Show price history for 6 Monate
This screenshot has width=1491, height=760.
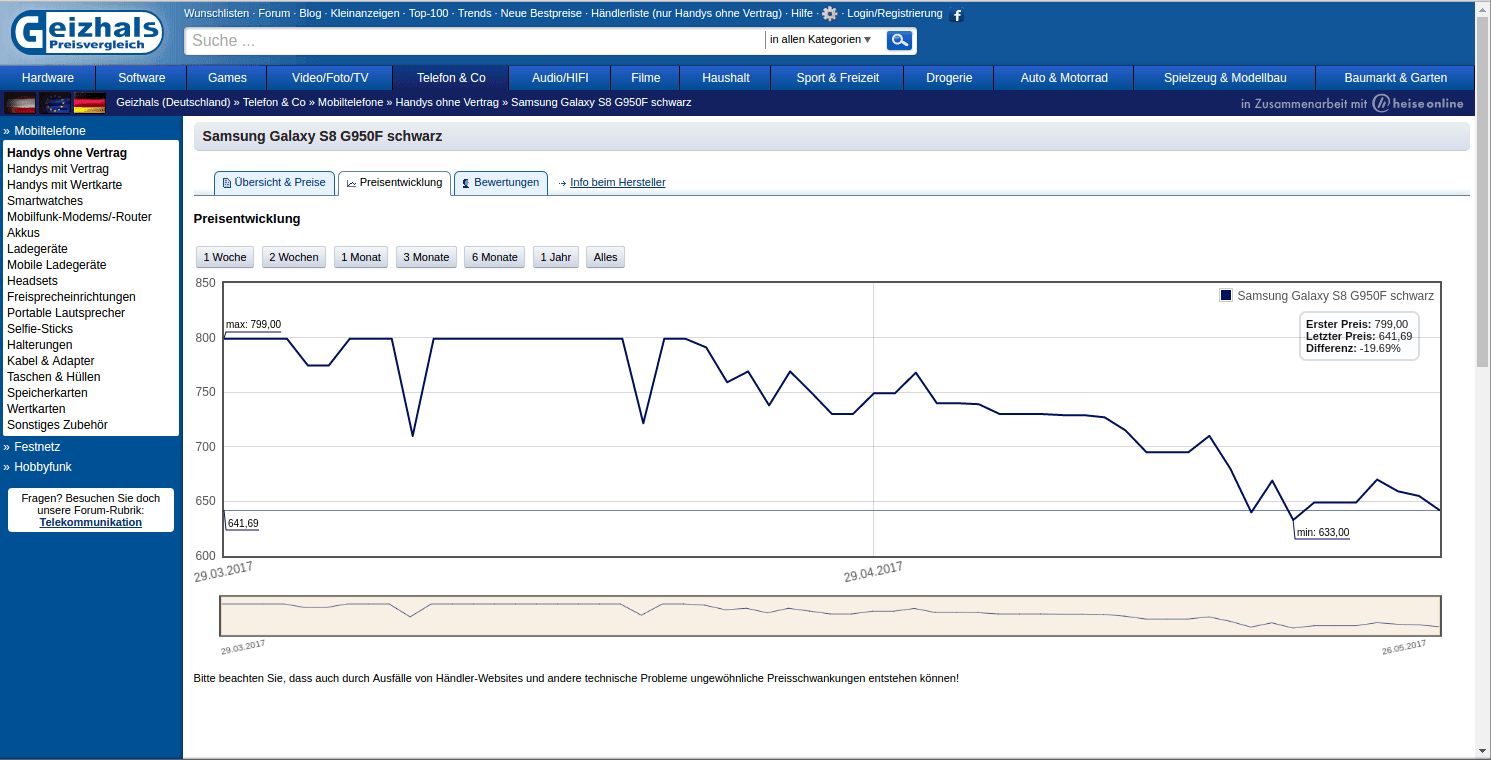(x=495, y=257)
